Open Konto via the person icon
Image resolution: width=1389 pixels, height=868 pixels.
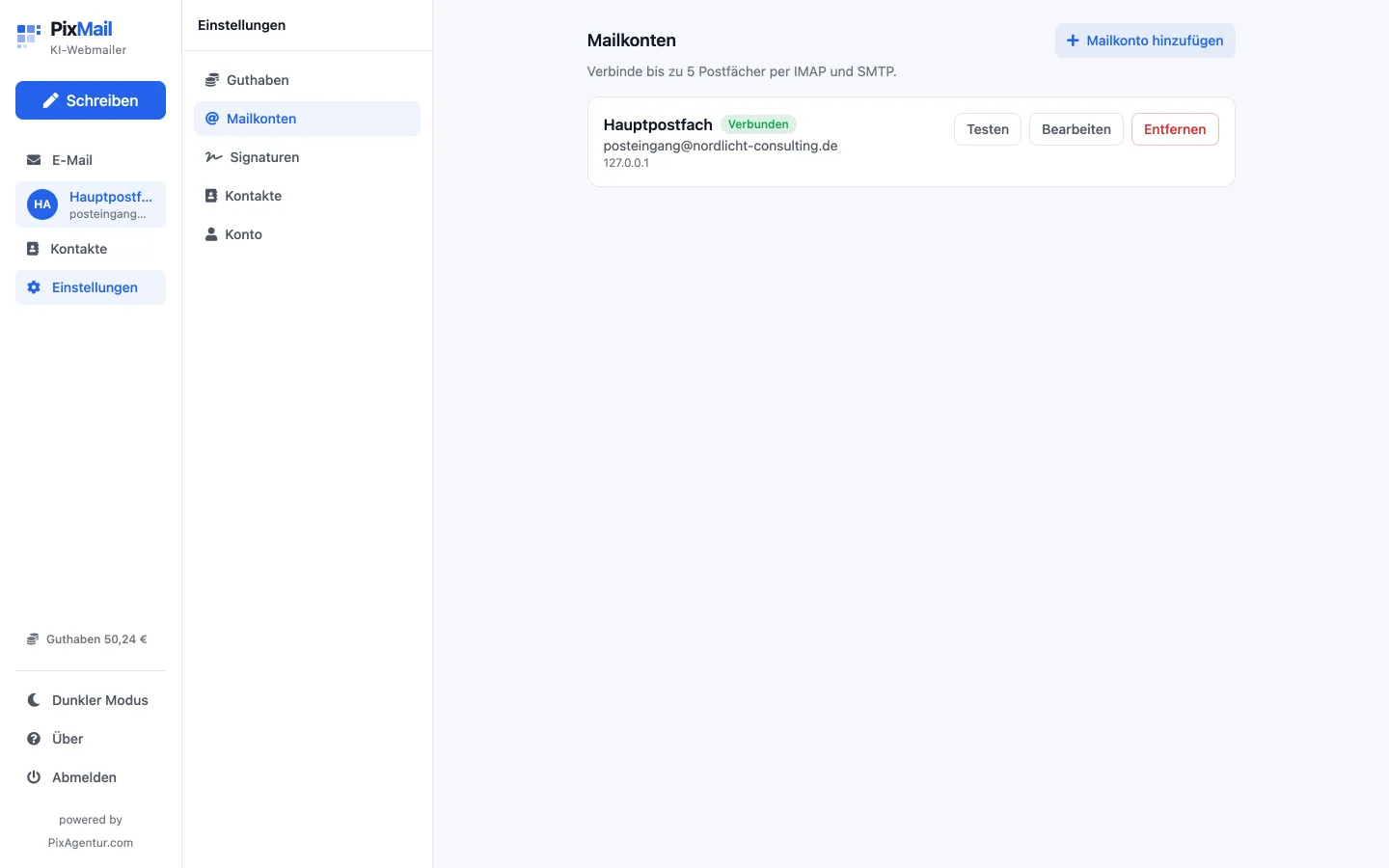pos(211,234)
